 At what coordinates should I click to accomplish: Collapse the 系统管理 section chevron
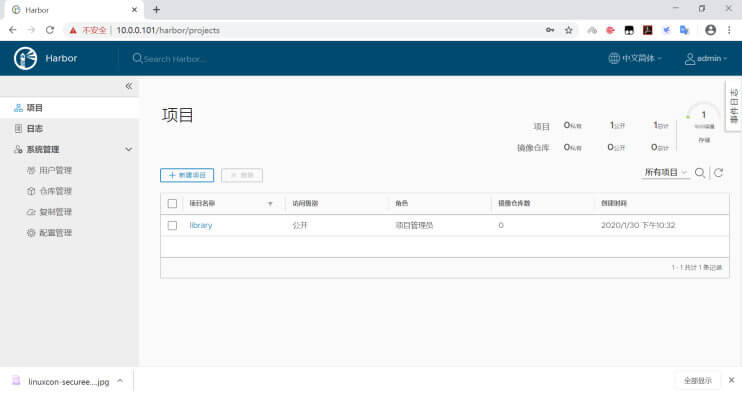(129, 149)
